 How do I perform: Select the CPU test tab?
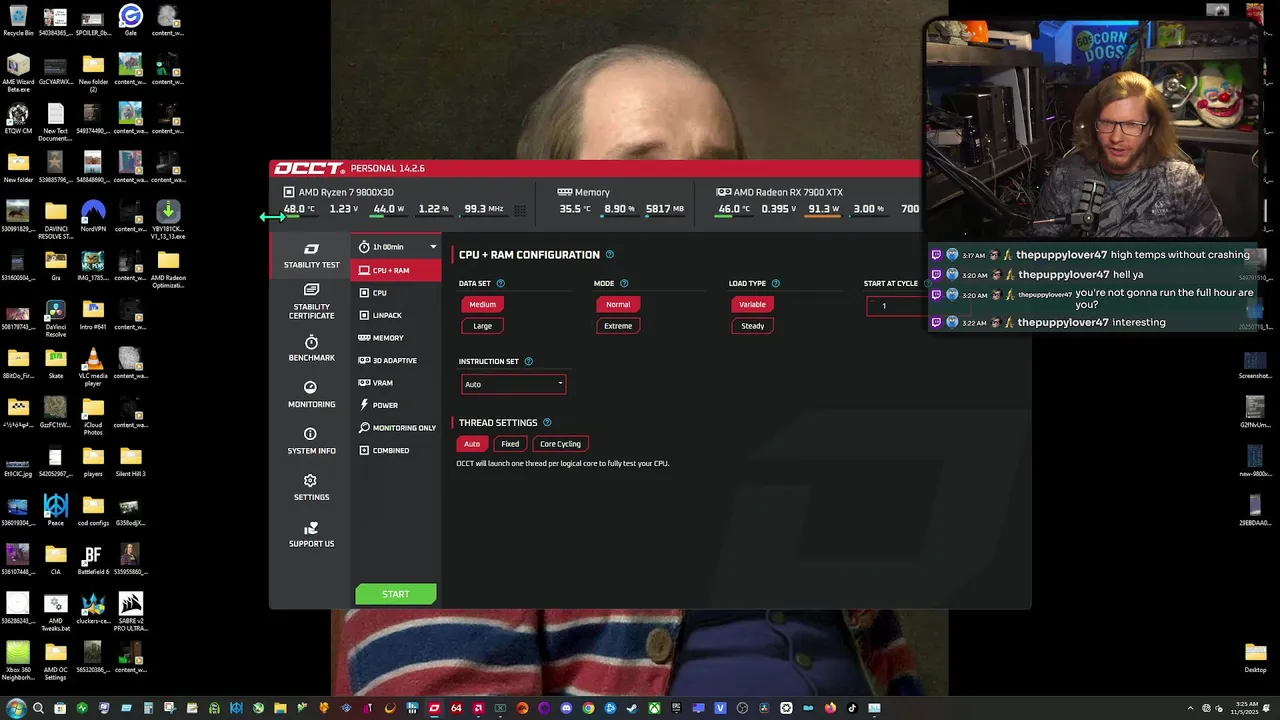click(x=395, y=293)
